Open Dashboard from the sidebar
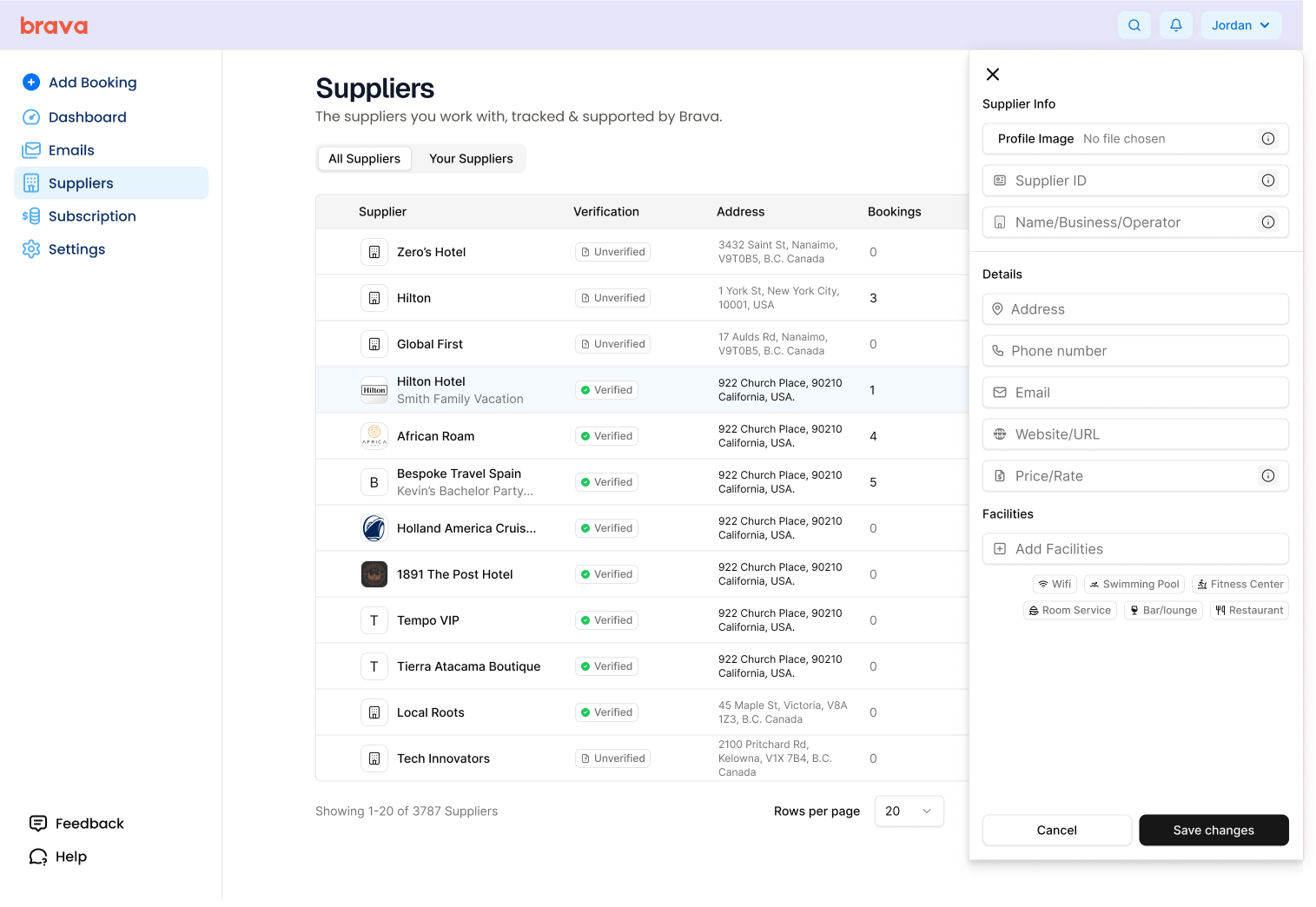The height and width of the screenshot is (907, 1316). pyautogui.click(x=87, y=117)
